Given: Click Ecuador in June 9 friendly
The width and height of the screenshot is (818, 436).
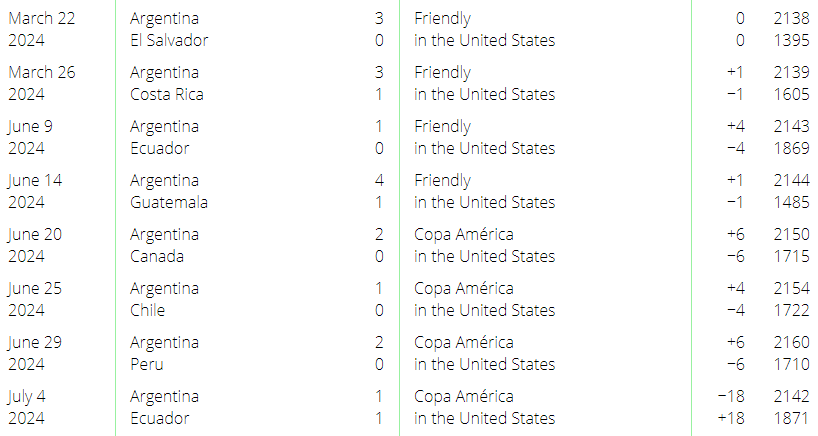Looking at the screenshot, I should point(159,149).
